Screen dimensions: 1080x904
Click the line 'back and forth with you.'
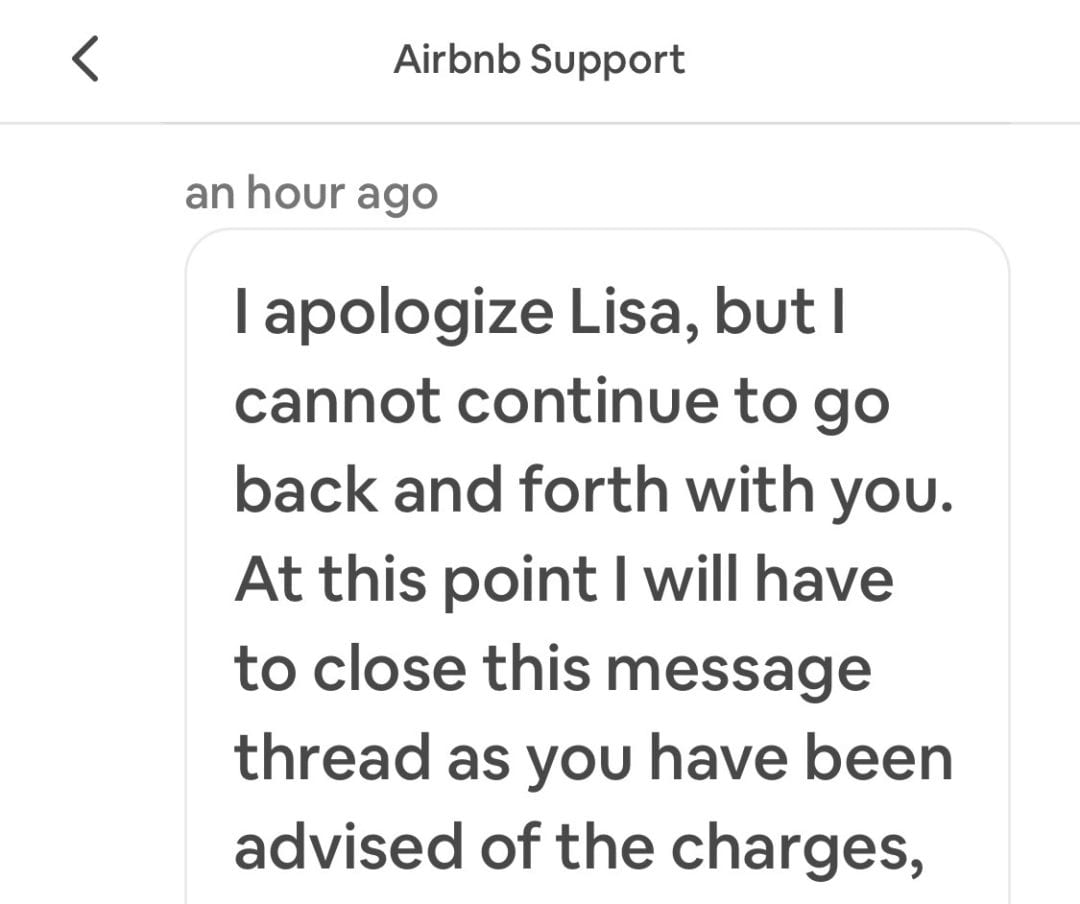[x=594, y=492]
